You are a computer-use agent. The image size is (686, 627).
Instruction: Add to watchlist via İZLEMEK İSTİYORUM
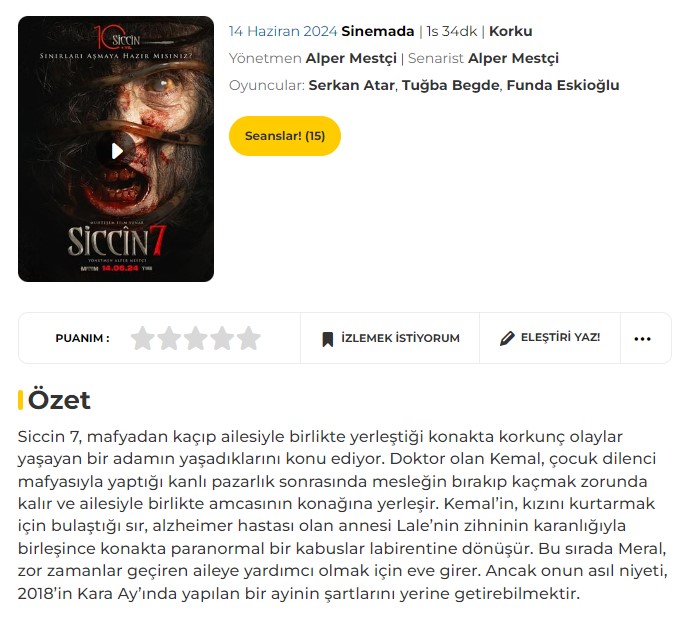[390, 338]
